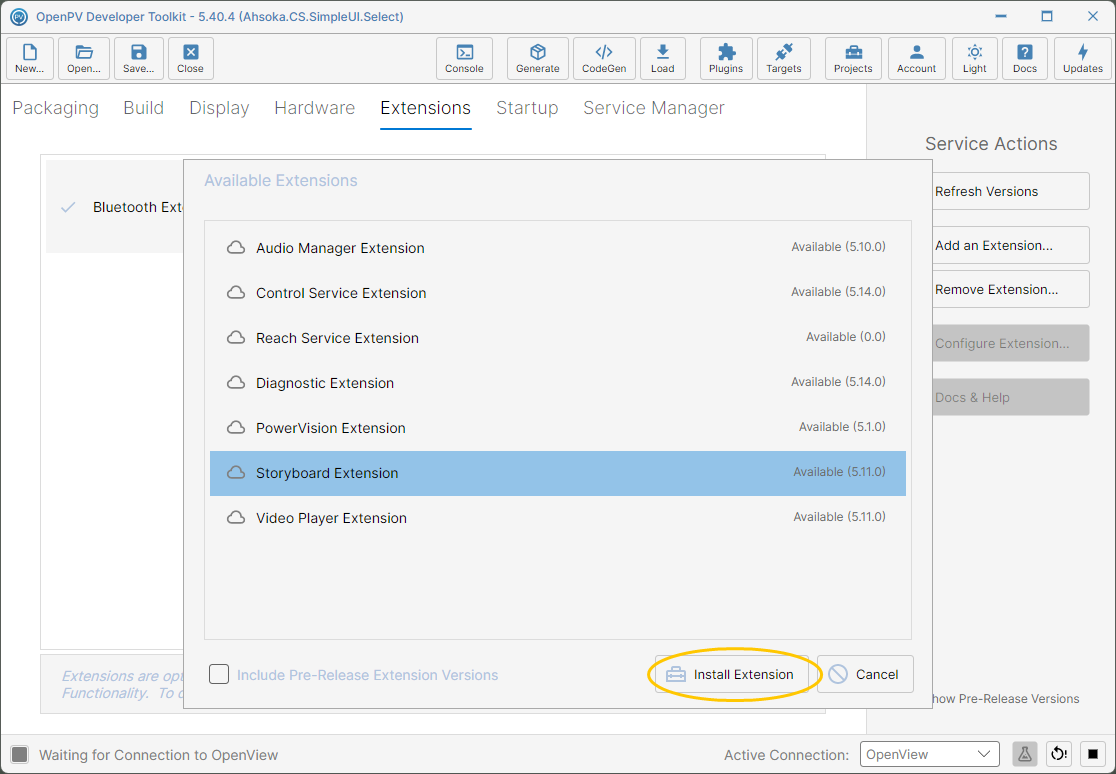Click the New file toolbar icon

click(29, 58)
